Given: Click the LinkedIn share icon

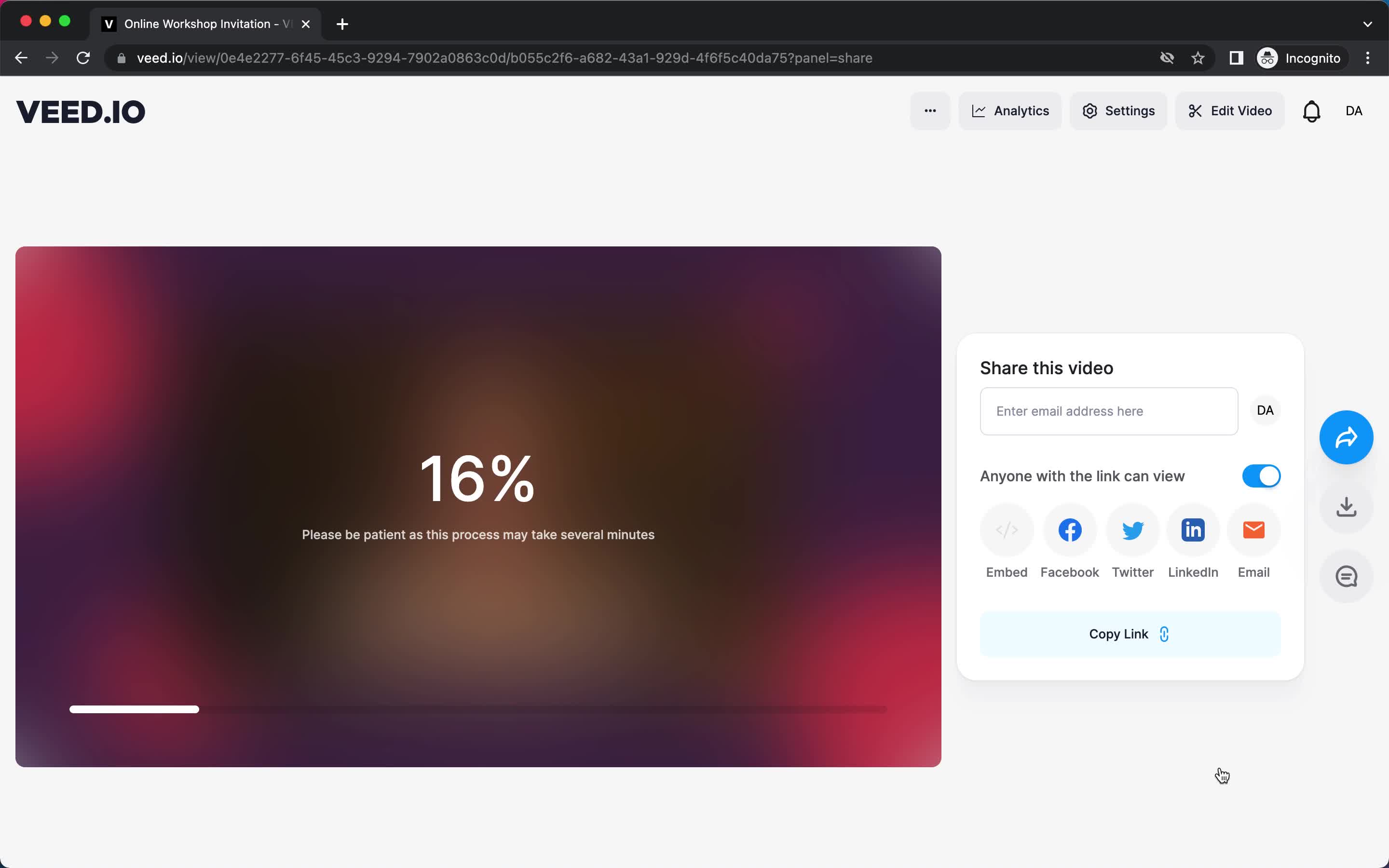Looking at the screenshot, I should tap(1192, 529).
